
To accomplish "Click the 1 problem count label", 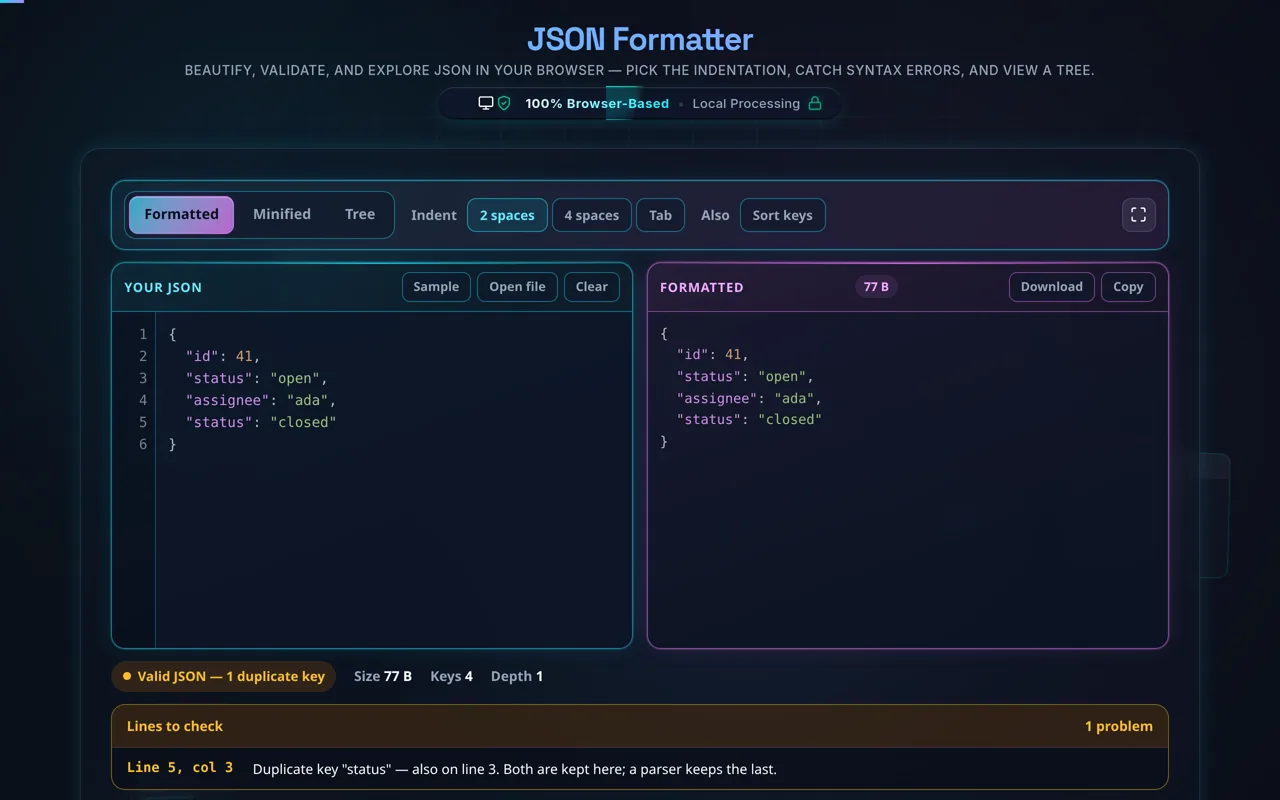I will [x=1118, y=726].
